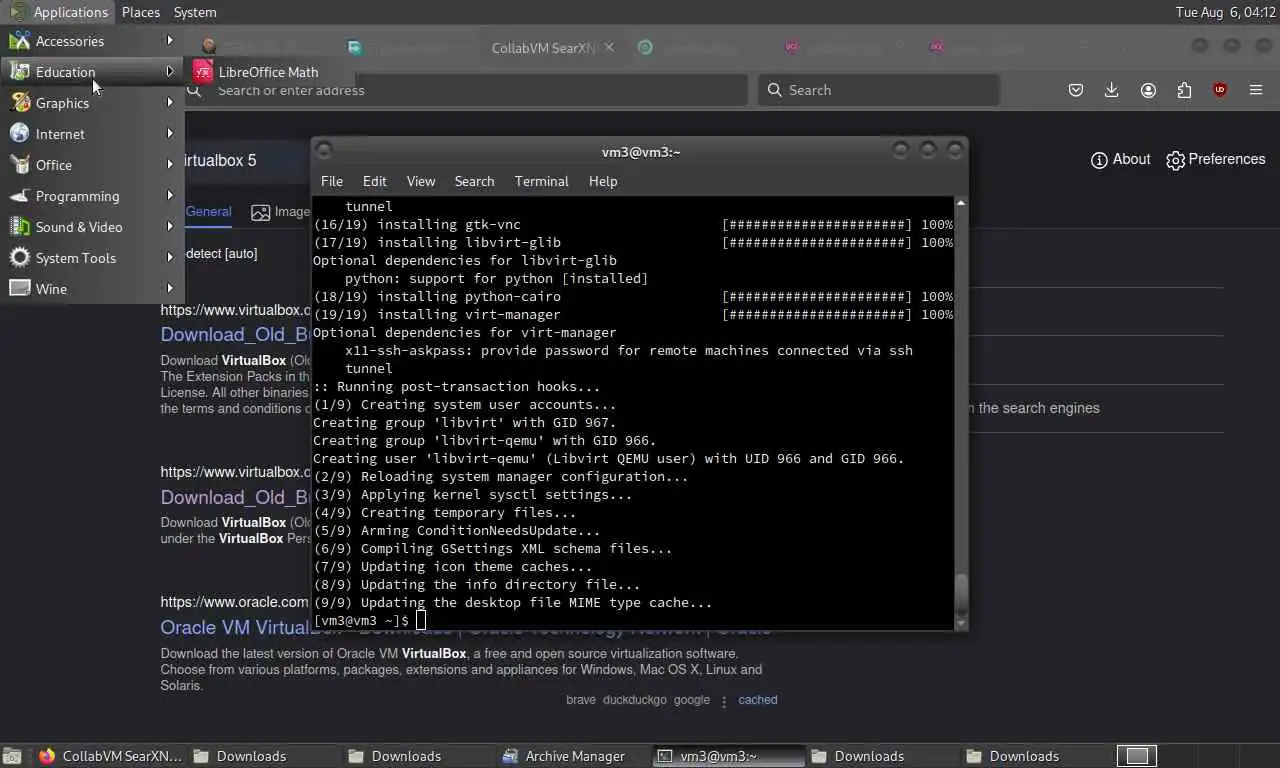1280x768 pixels.
Task: Click the Graphics palette icon
Action: pyautogui.click(x=20, y=103)
